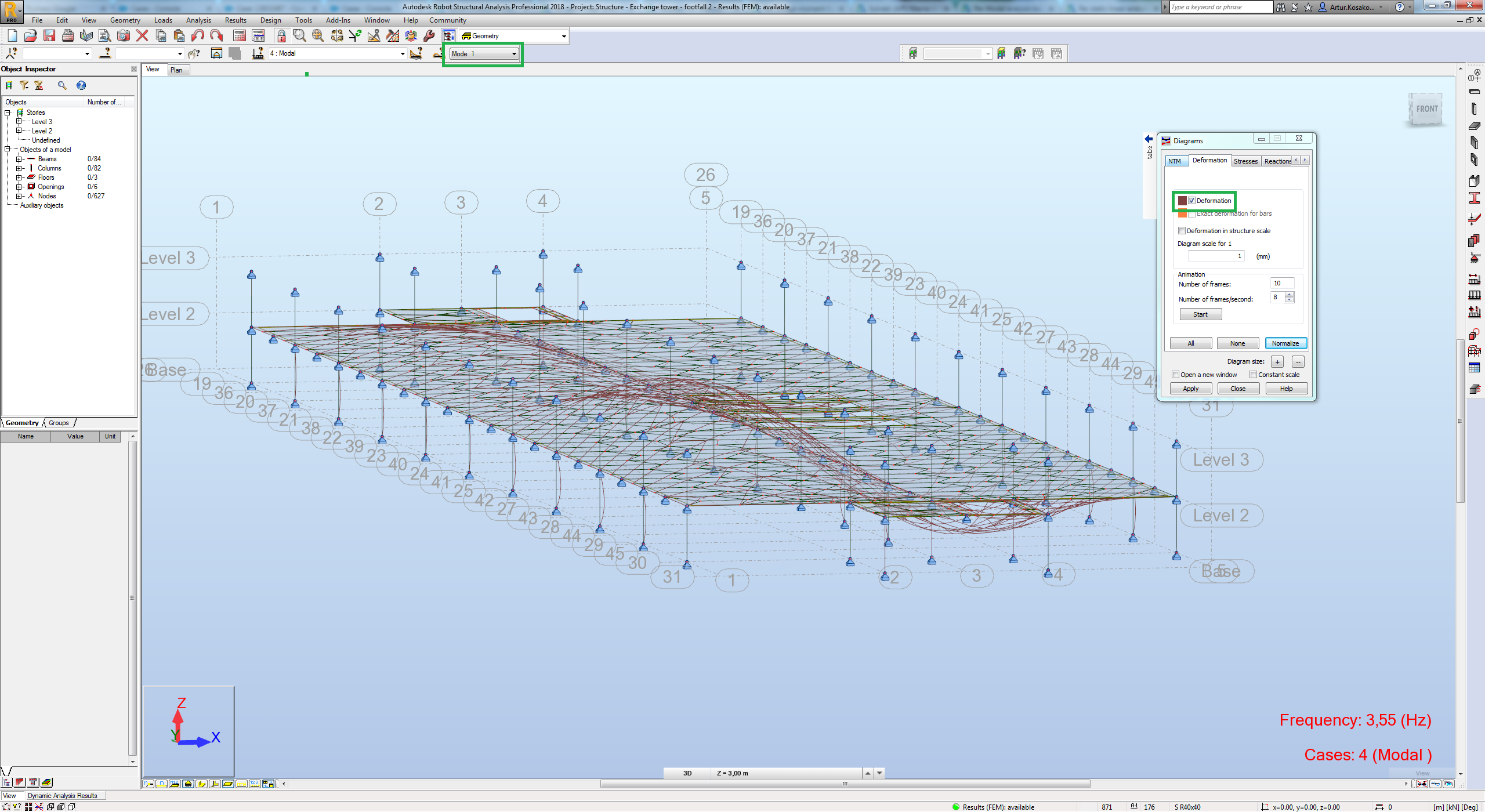Click the Deformation color swatch

tap(1183, 200)
